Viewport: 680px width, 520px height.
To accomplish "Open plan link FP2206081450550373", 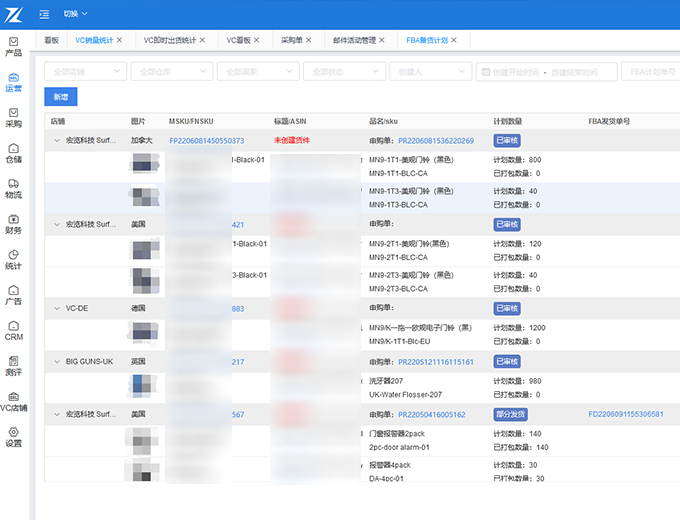I will pos(207,141).
